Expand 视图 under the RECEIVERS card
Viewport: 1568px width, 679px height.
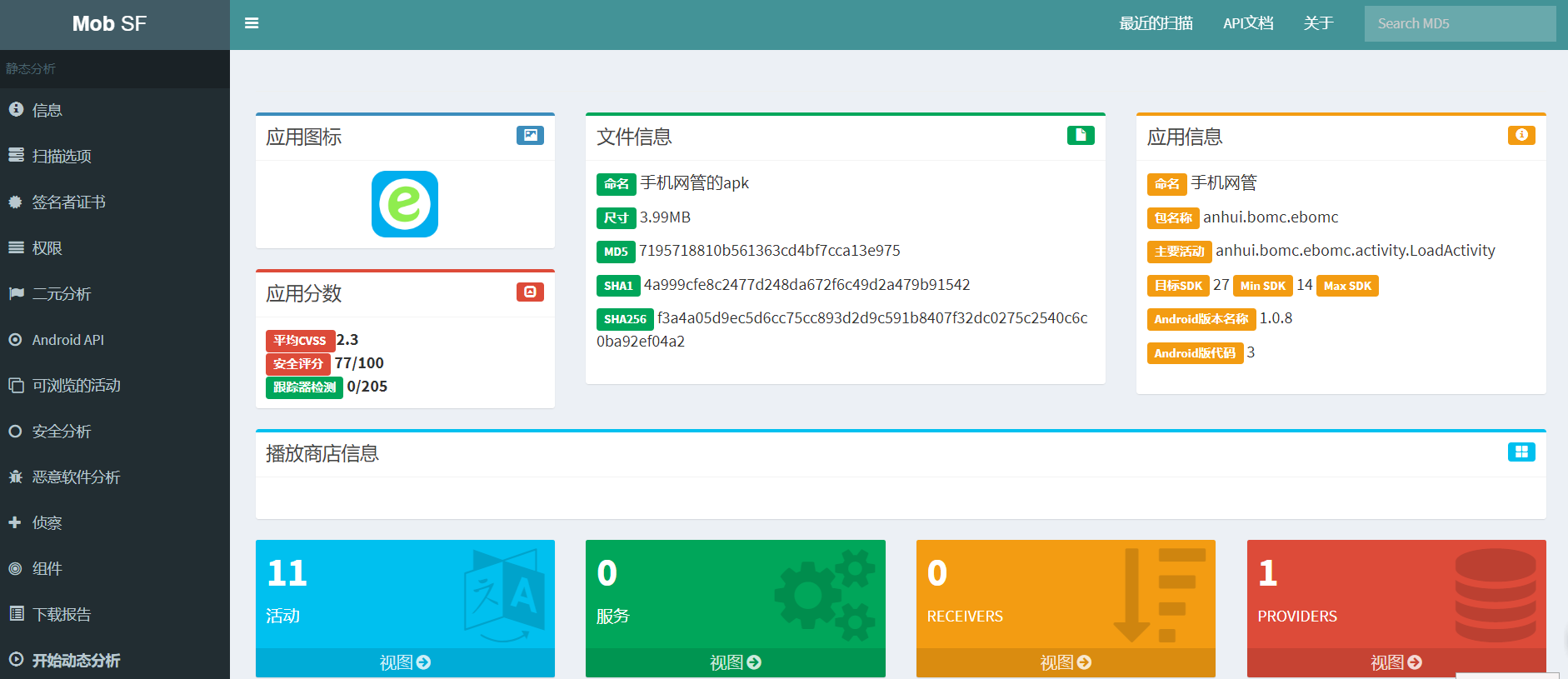1066,662
